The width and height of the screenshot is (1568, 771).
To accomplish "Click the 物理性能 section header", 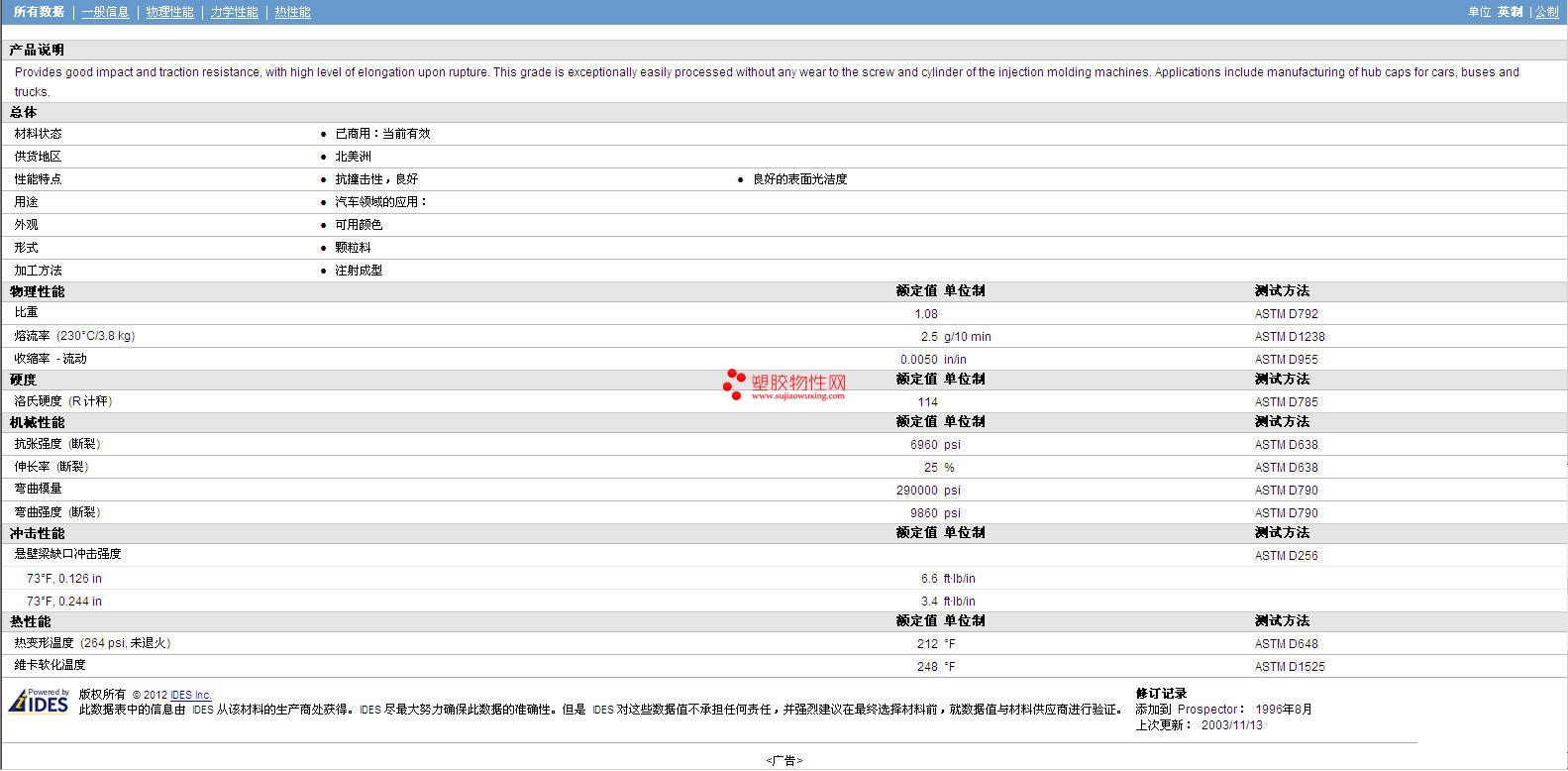I will [37, 291].
